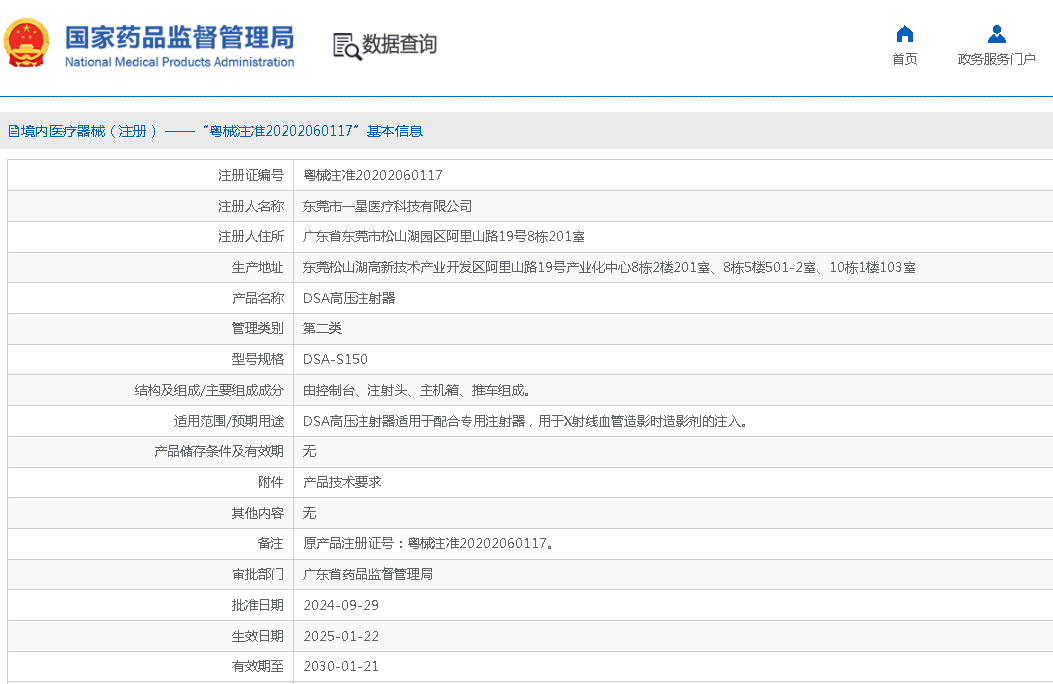Go to 首页 via its text label
The image size is (1053, 684).
(x=904, y=59)
